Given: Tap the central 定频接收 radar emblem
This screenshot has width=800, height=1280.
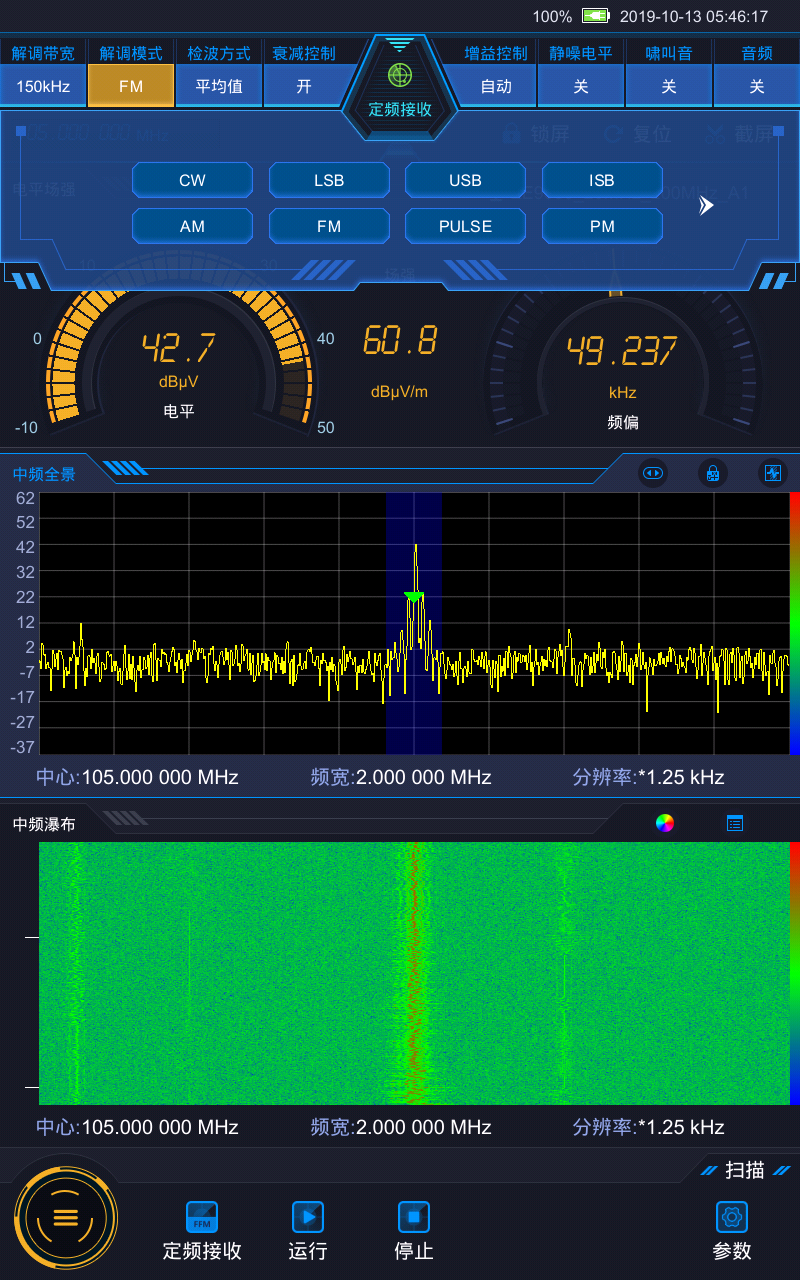Looking at the screenshot, I should (x=400, y=76).
